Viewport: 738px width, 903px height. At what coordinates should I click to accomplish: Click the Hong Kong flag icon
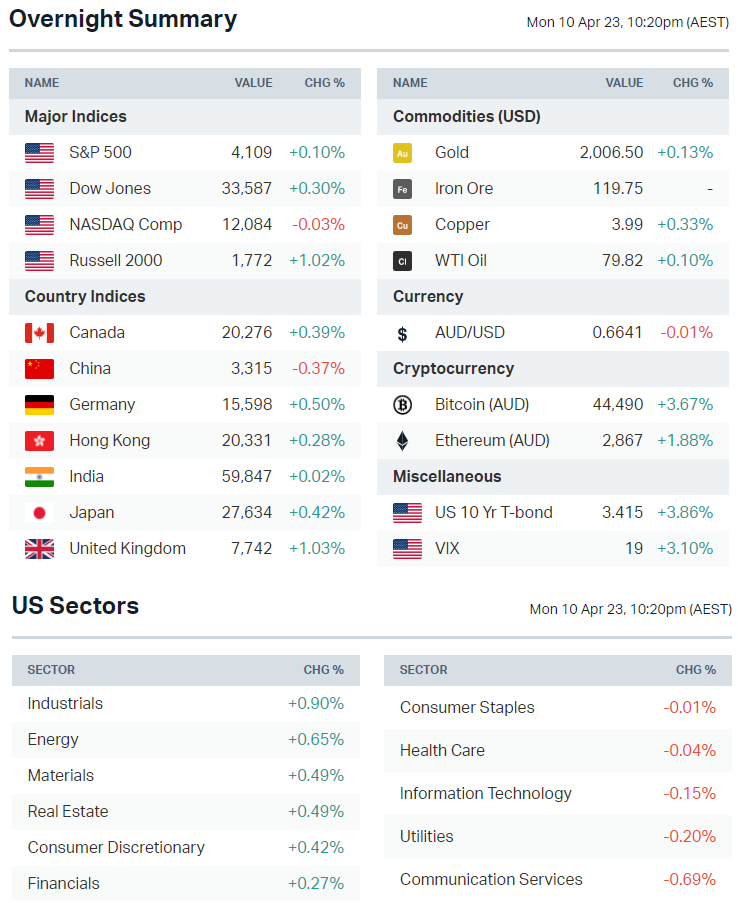[x=39, y=441]
